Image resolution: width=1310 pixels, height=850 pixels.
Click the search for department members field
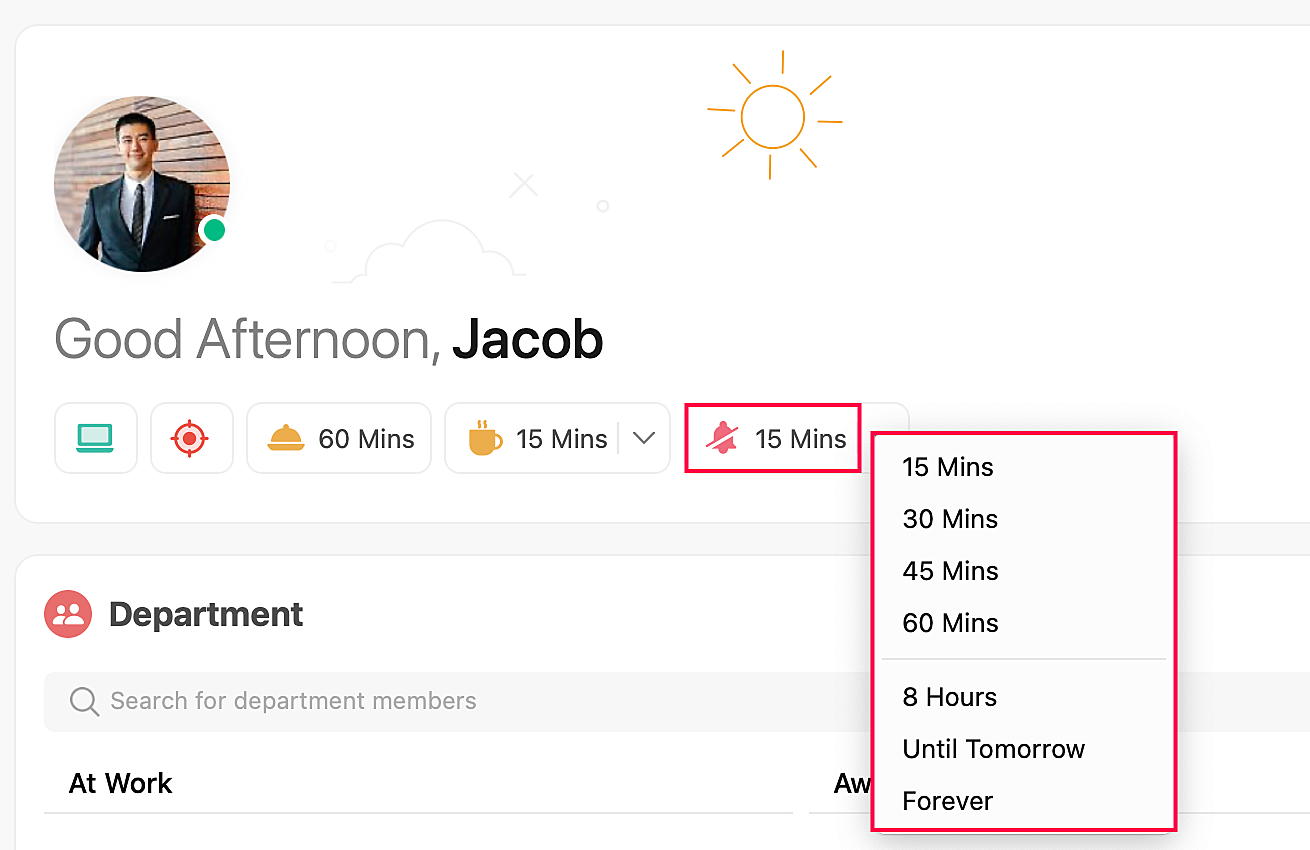click(x=450, y=701)
